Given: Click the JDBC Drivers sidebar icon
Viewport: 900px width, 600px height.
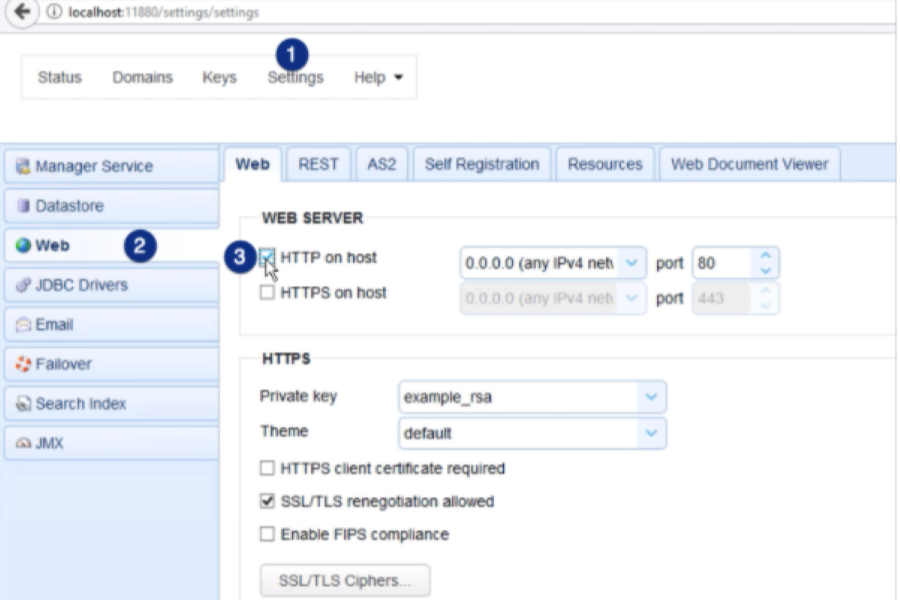Looking at the screenshot, I should point(23,285).
